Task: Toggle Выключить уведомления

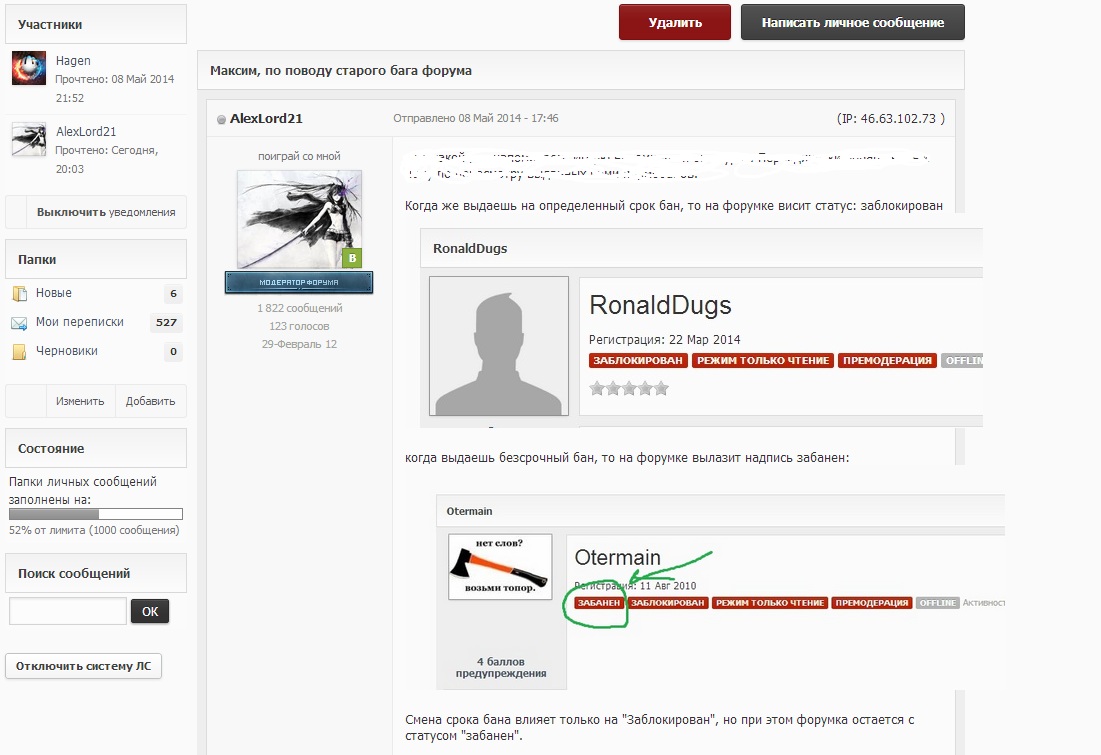Action: coord(106,212)
